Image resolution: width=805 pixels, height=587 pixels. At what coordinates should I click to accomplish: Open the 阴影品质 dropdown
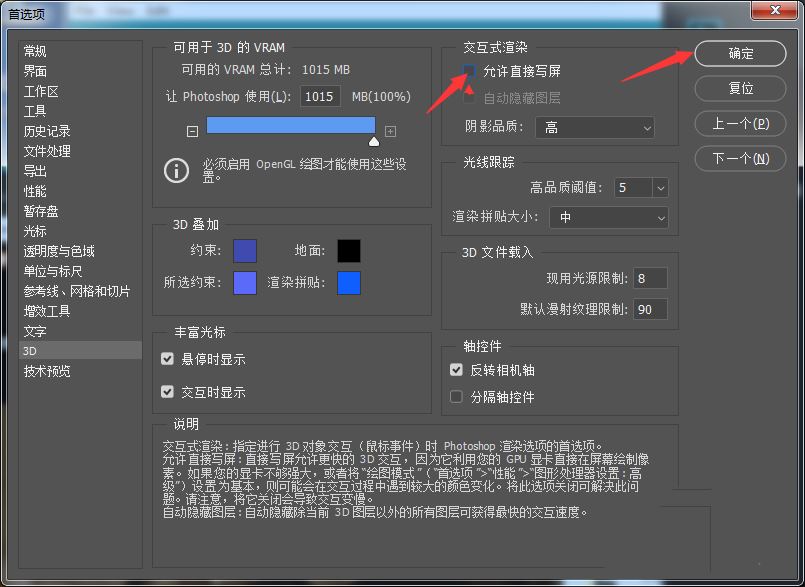pyautogui.click(x=595, y=127)
